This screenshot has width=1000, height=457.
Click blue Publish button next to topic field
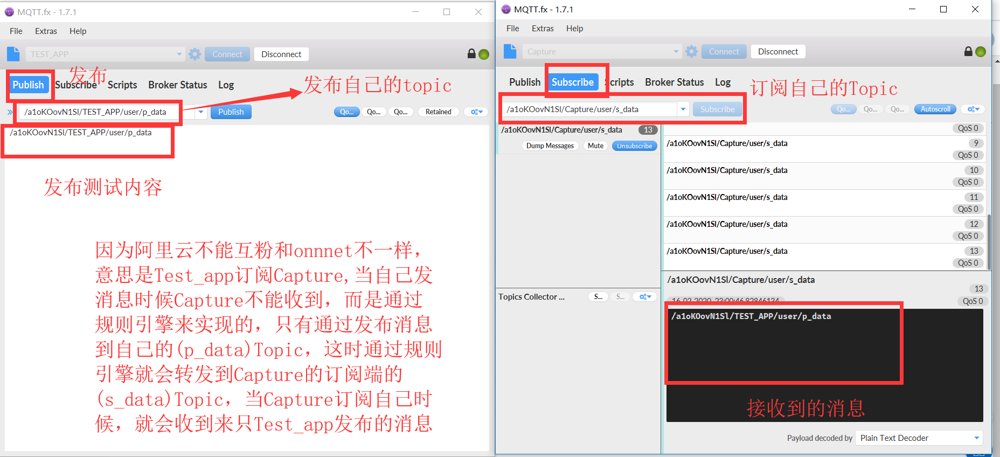coord(231,112)
